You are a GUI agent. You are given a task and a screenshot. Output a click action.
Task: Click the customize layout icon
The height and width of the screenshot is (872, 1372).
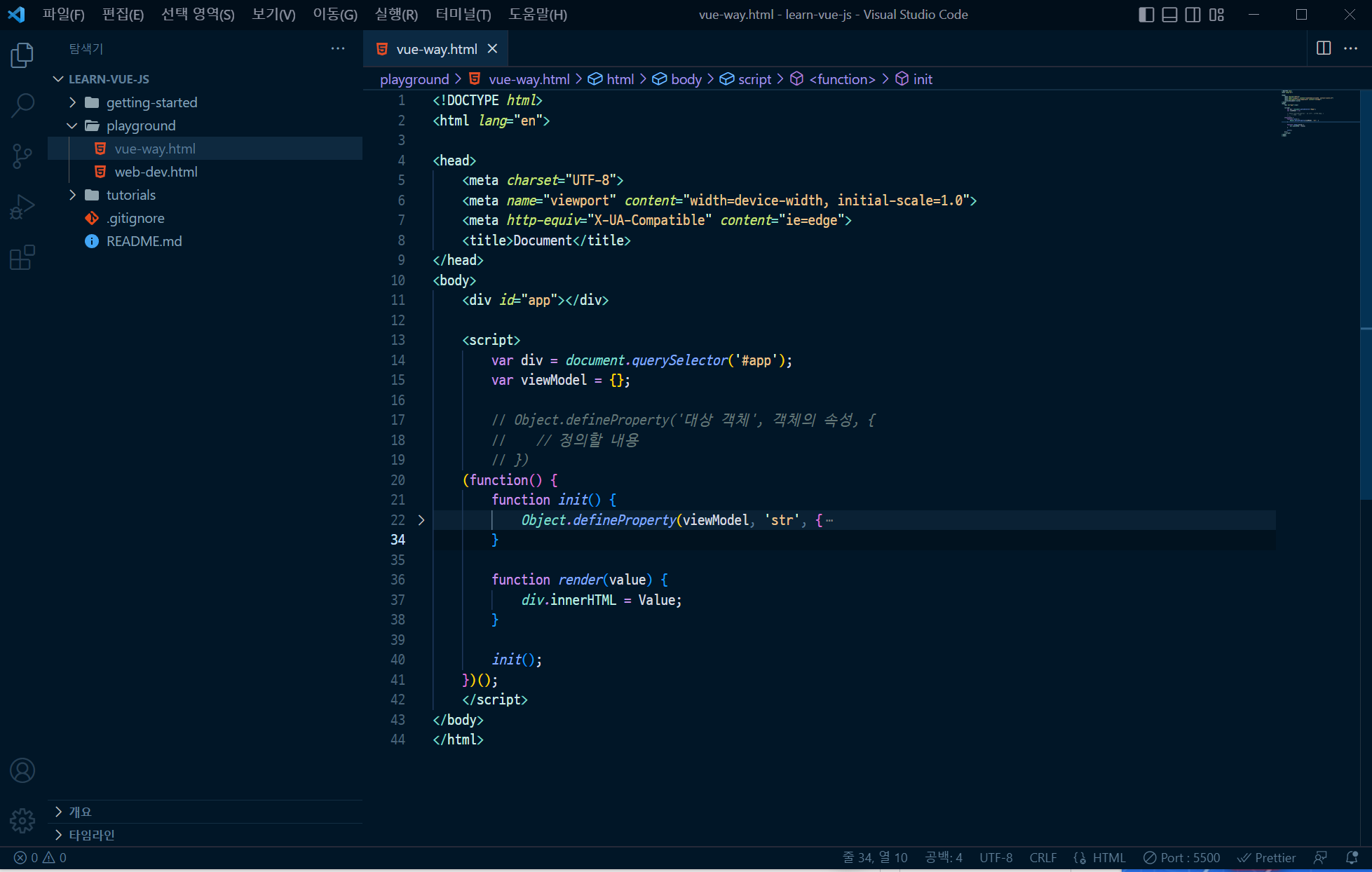point(1216,15)
